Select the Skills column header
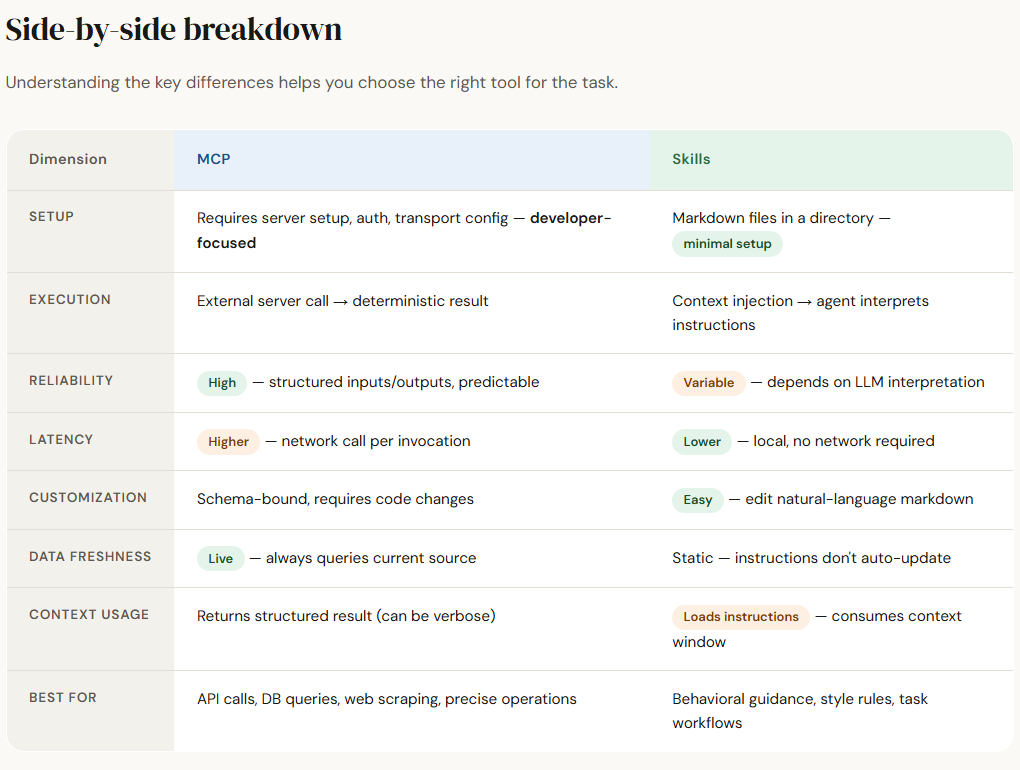Viewport: 1020px width, 770px height. coord(691,159)
